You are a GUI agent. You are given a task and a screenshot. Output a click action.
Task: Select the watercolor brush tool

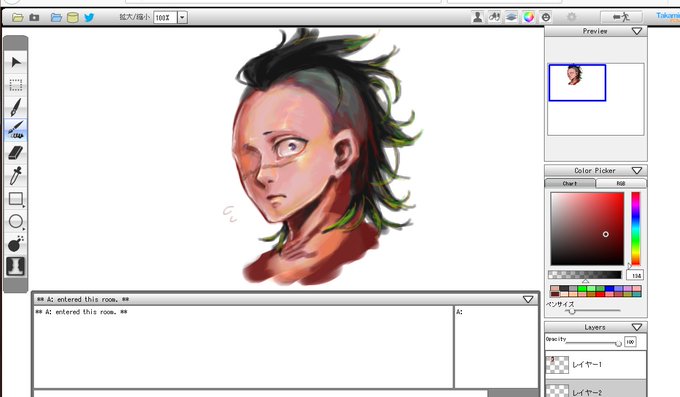16,130
